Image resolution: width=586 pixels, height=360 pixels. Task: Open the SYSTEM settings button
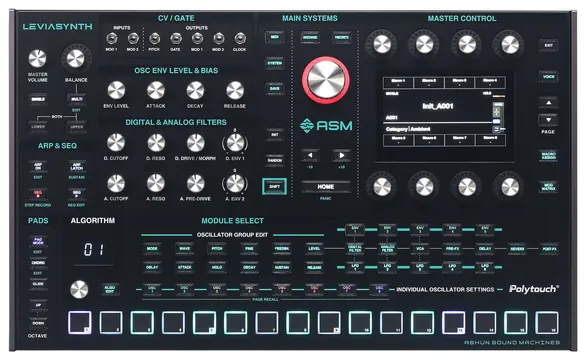(274, 63)
